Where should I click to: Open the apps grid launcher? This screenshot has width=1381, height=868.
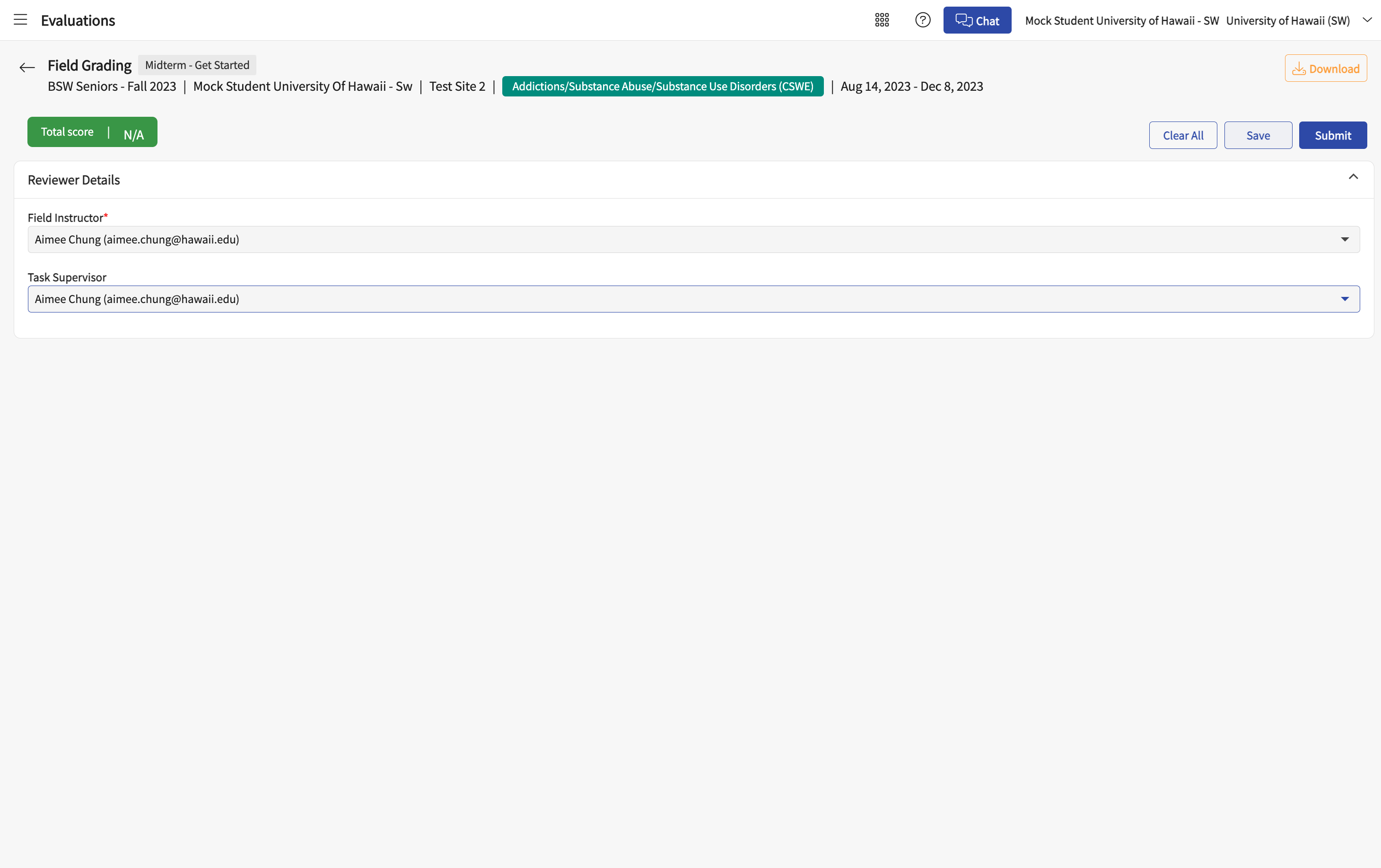point(882,20)
